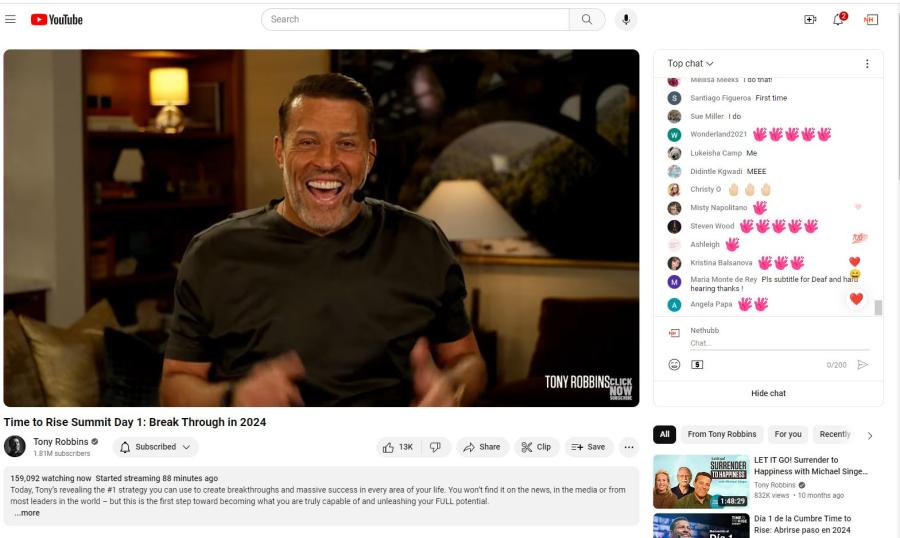Go to the YouTube home logo
Image resolution: width=900 pixels, height=538 pixels.
[57, 20]
